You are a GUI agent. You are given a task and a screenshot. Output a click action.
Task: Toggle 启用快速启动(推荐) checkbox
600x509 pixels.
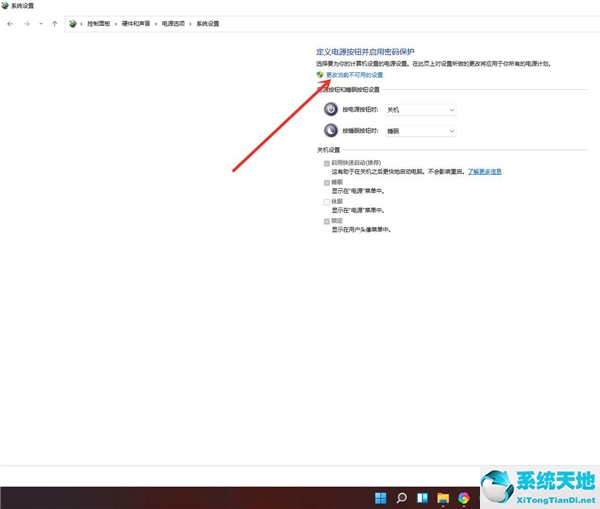[327, 163]
